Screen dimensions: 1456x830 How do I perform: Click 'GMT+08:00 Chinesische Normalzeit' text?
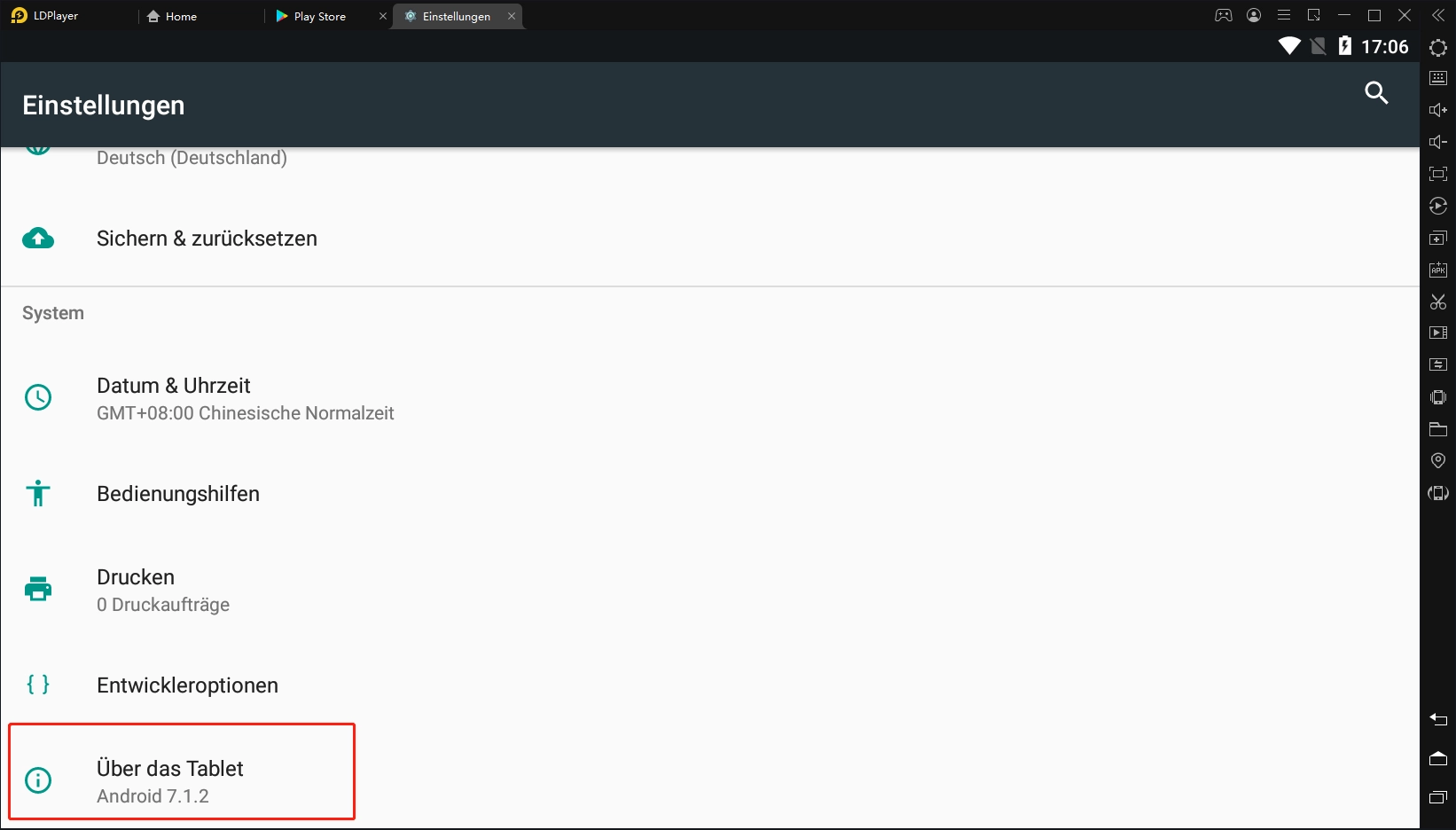click(x=246, y=413)
